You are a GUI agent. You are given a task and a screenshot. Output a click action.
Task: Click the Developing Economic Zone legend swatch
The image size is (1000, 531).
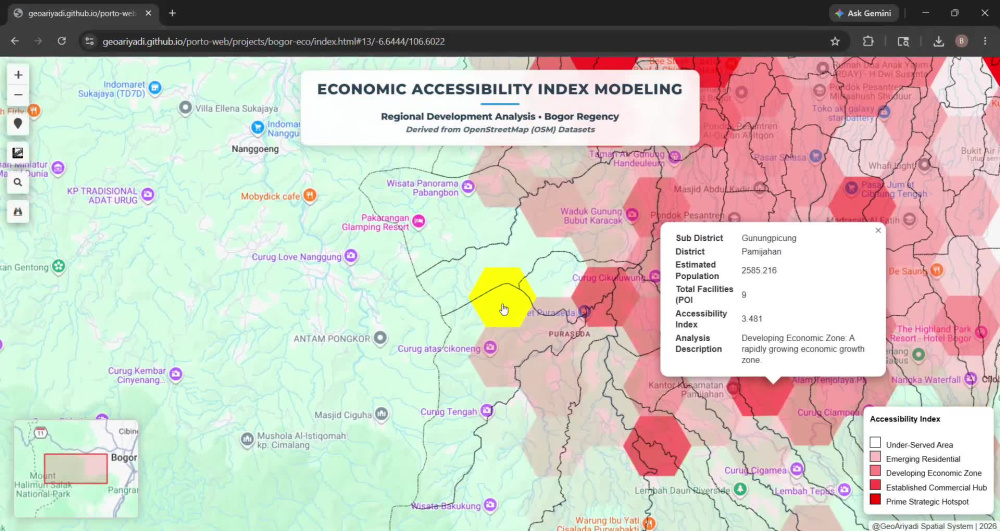(x=875, y=471)
